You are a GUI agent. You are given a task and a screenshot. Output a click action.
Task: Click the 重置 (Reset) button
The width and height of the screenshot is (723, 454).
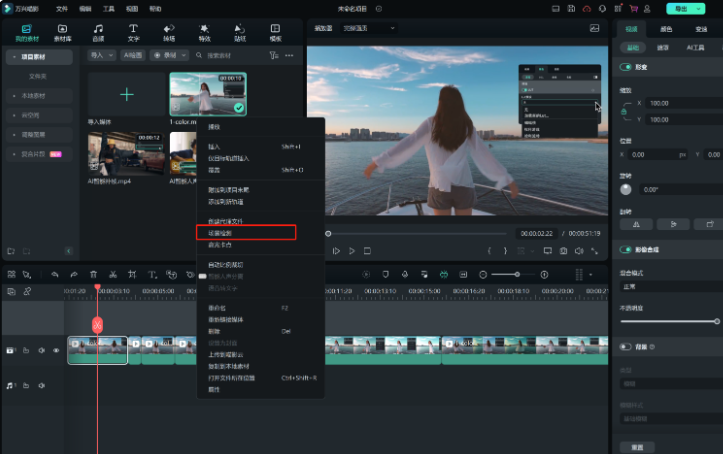pos(636,447)
